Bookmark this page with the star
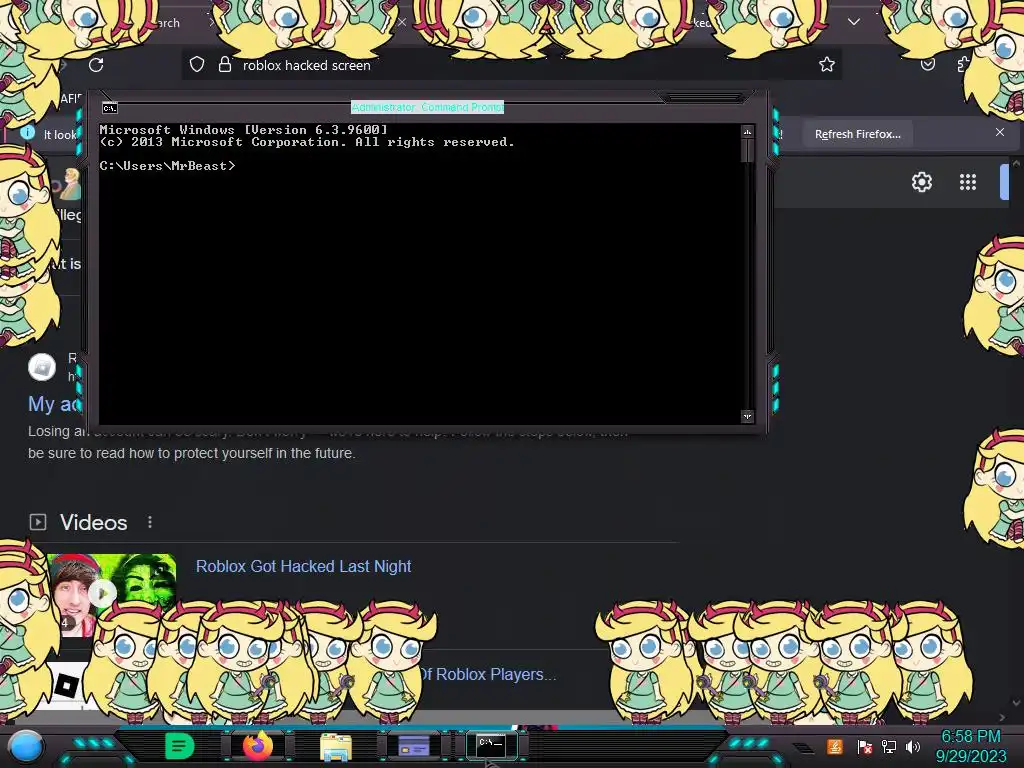 click(827, 64)
